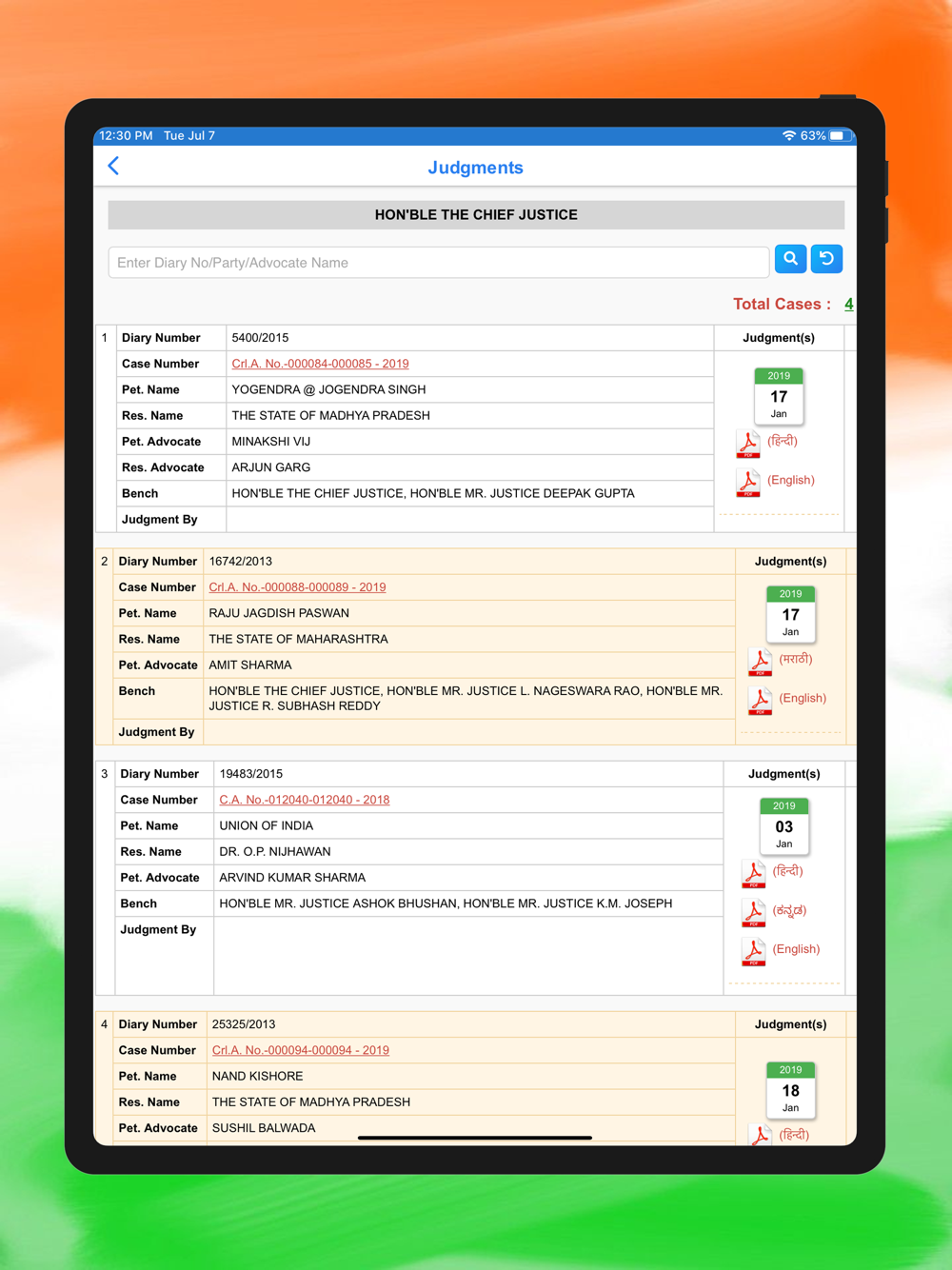Select petitioner UNION OF INDIA
The width and height of the screenshot is (952, 1270).
tap(266, 825)
